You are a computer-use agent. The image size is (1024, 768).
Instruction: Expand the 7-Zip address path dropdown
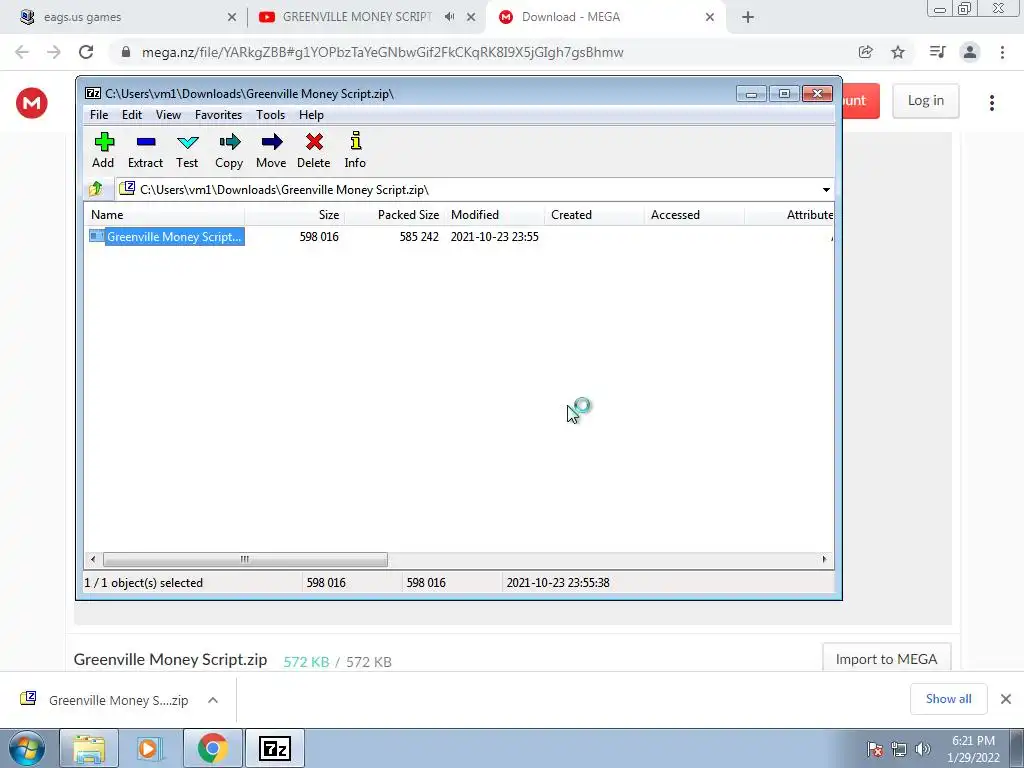[x=826, y=190]
